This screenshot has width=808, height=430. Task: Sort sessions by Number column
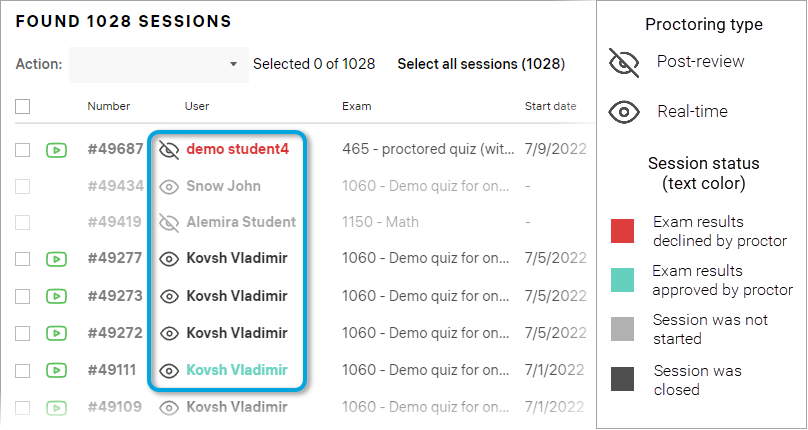(x=108, y=106)
